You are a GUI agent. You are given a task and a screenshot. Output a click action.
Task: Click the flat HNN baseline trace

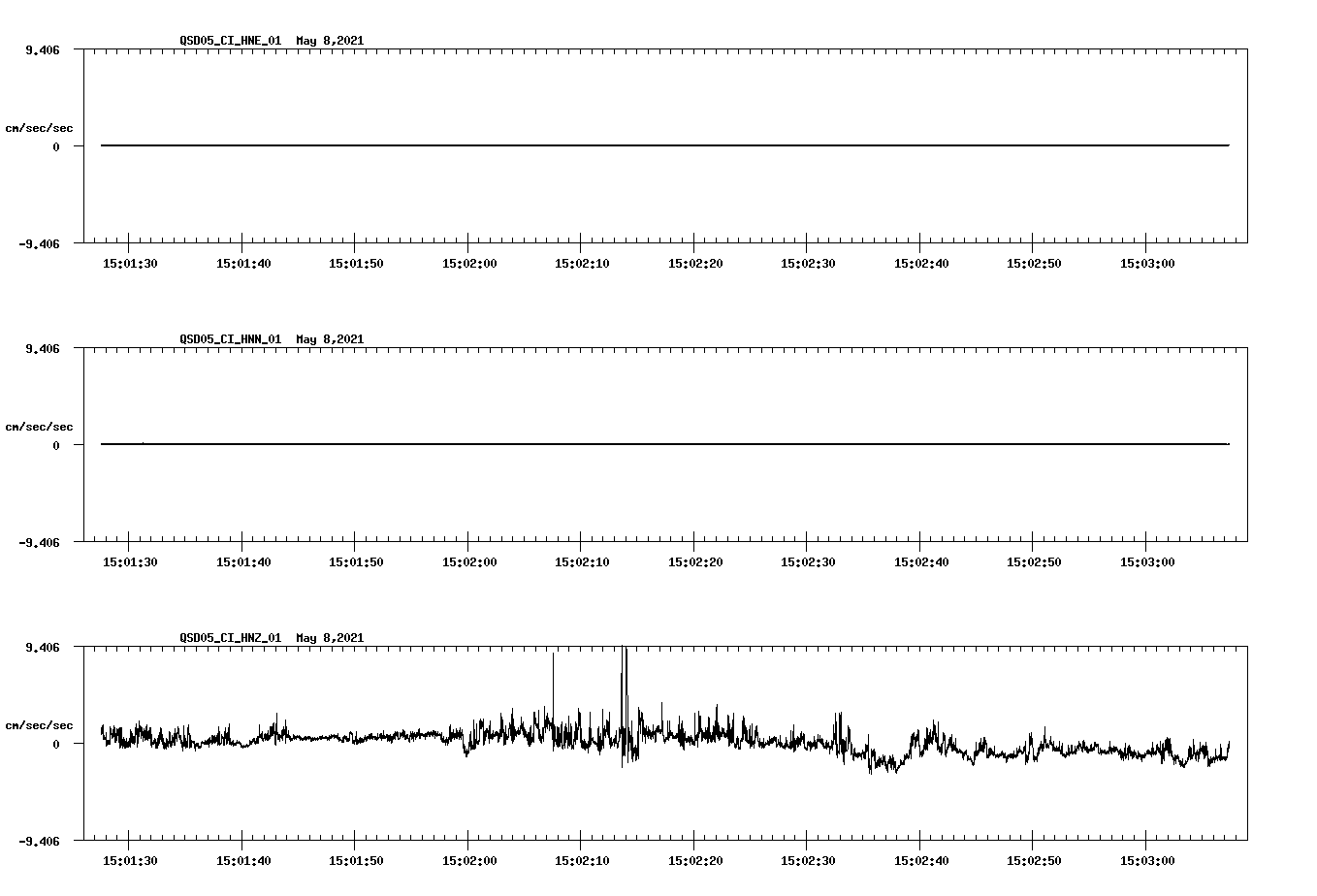coord(582,444)
